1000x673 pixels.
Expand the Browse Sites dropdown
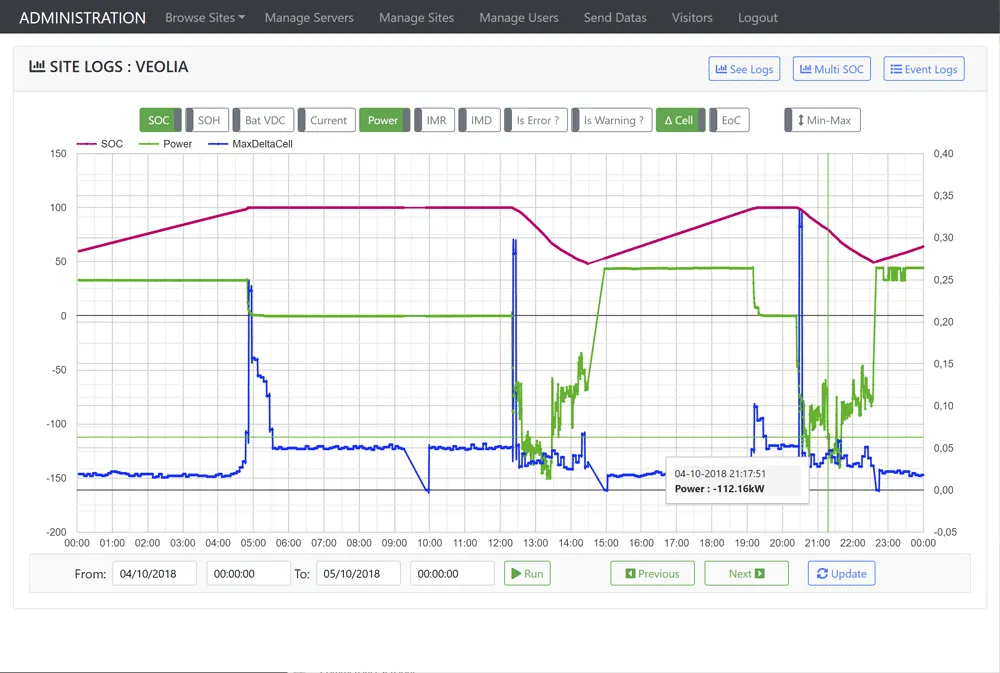coord(205,17)
